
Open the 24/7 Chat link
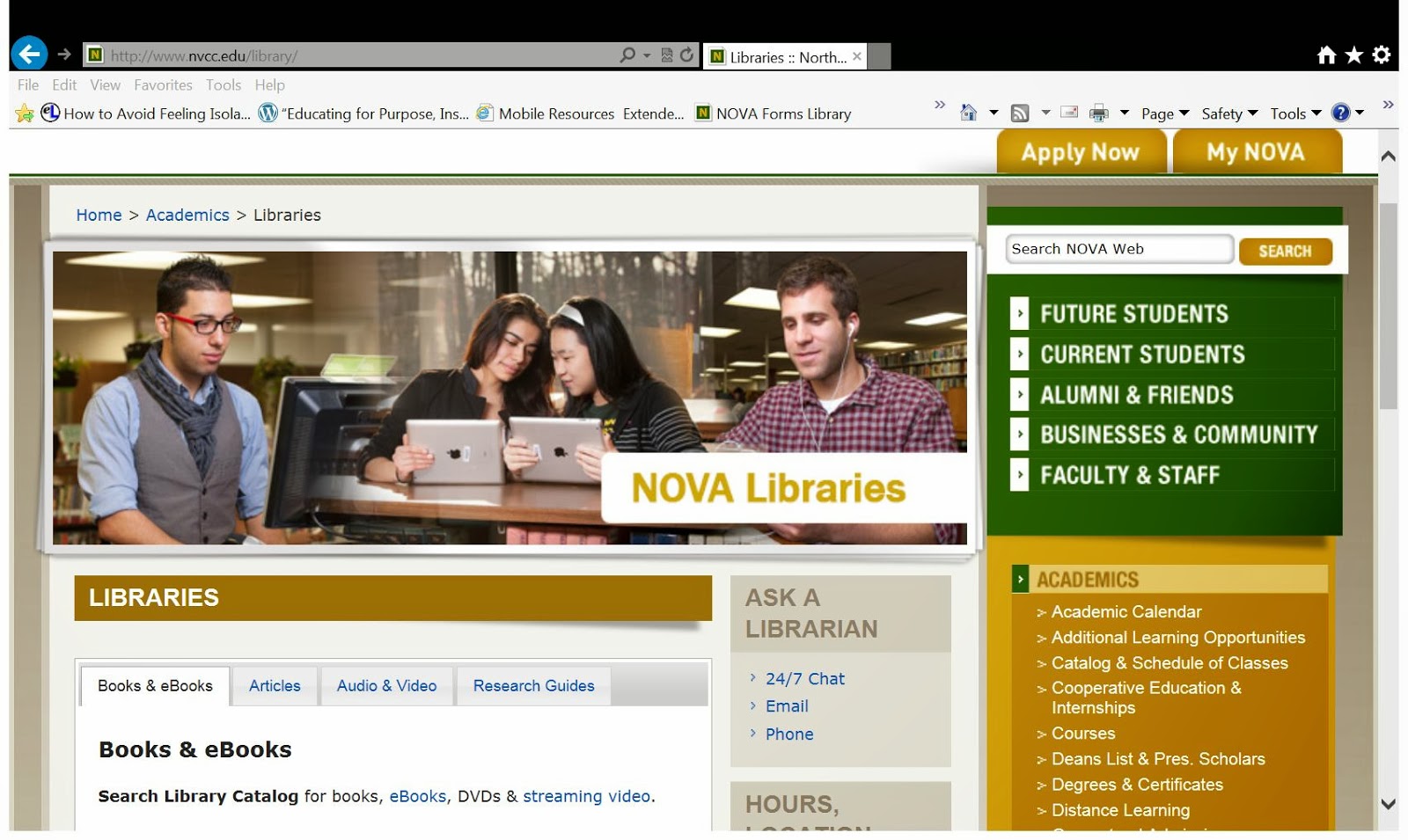[x=804, y=678]
